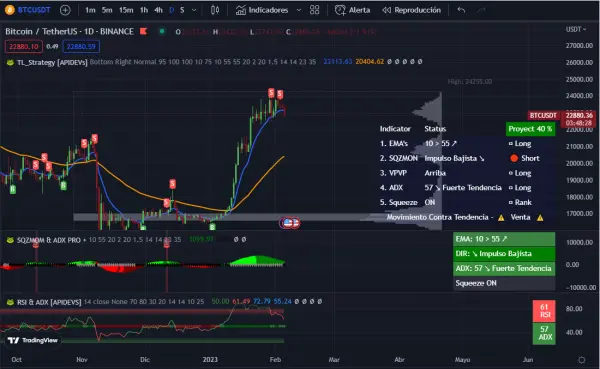Click the red flag icon beside BINANCE
The image size is (600, 369).
tap(143, 31)
